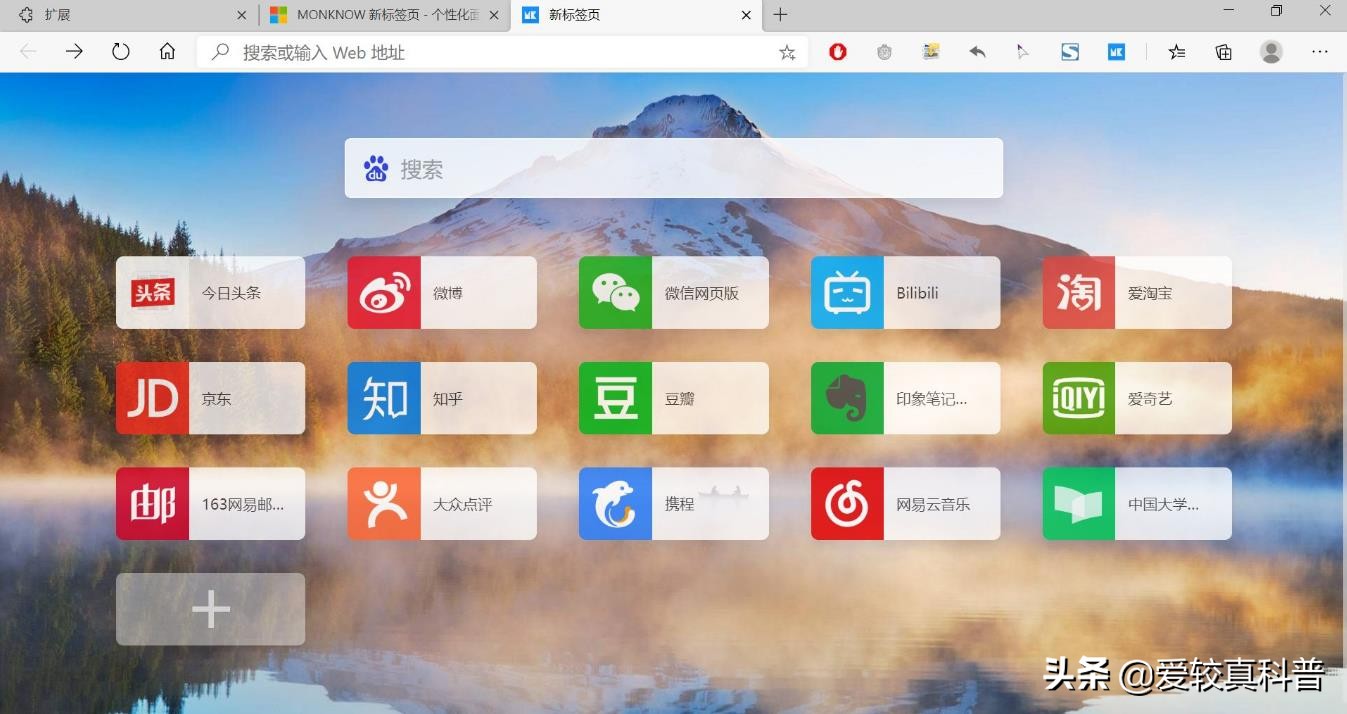Click the address bar
Image resolution: width=1347 pixels, height=714 pixels.
coord(450,52)
